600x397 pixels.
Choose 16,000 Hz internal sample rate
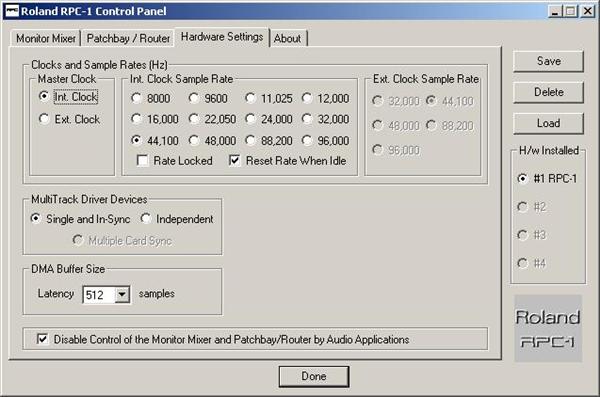point(155,119)
